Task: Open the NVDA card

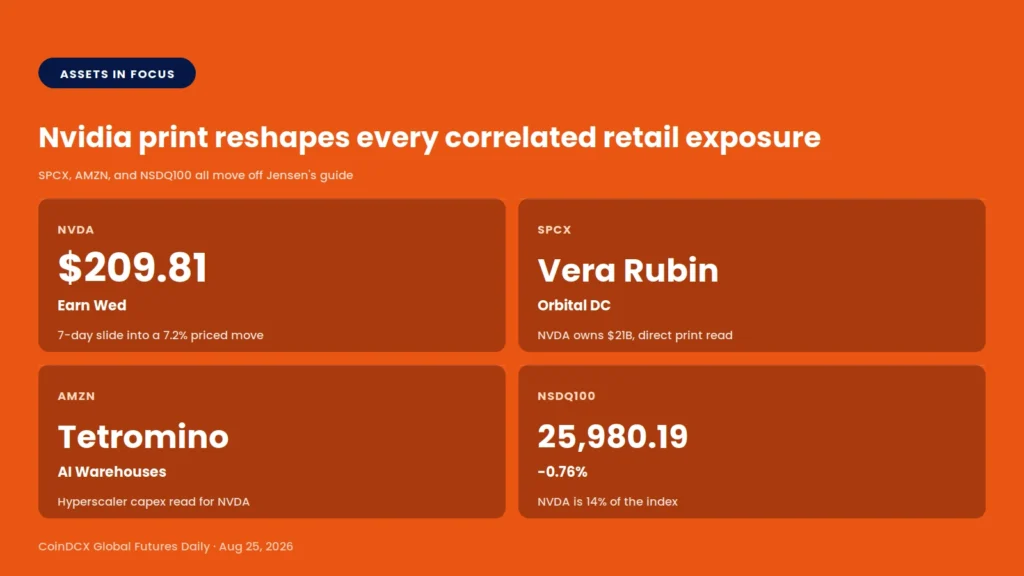Action: (272, 275)
